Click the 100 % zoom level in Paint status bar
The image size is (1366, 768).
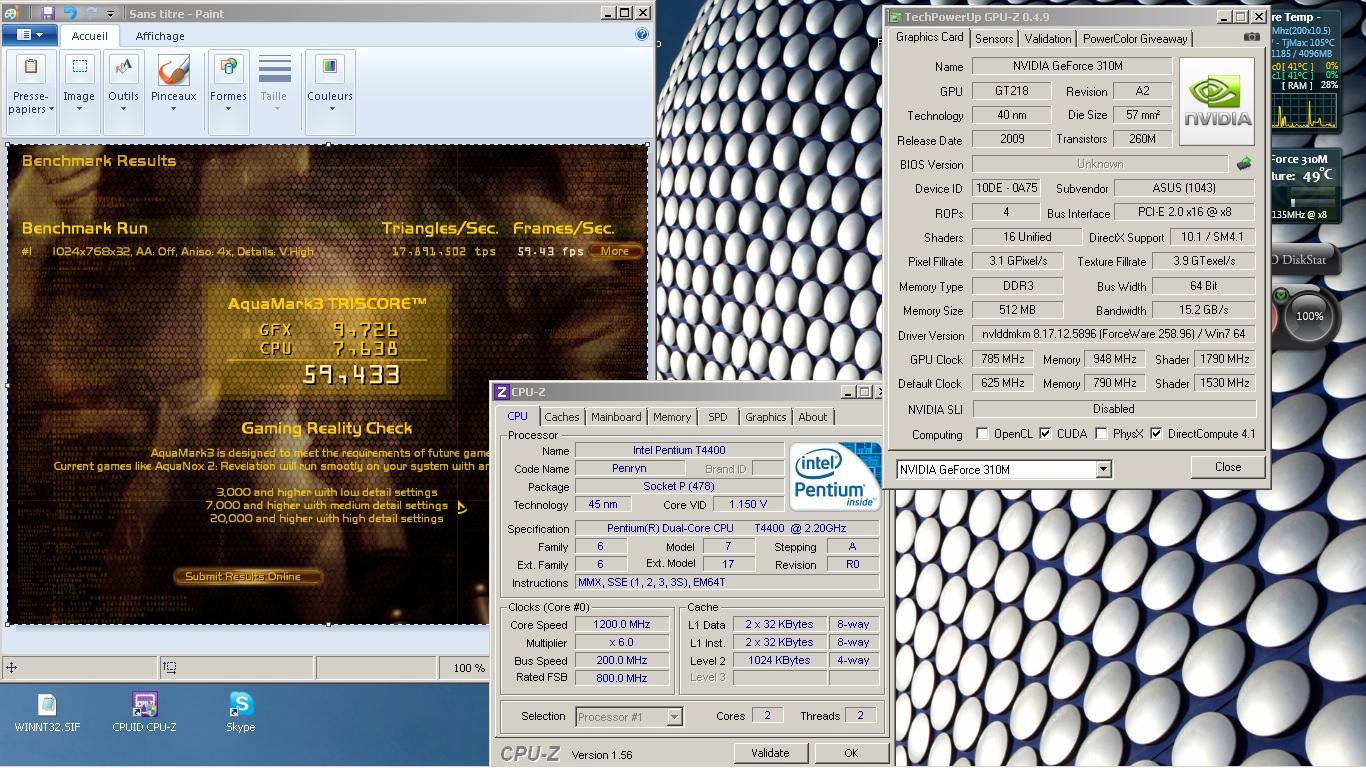(x=468, y=668)
